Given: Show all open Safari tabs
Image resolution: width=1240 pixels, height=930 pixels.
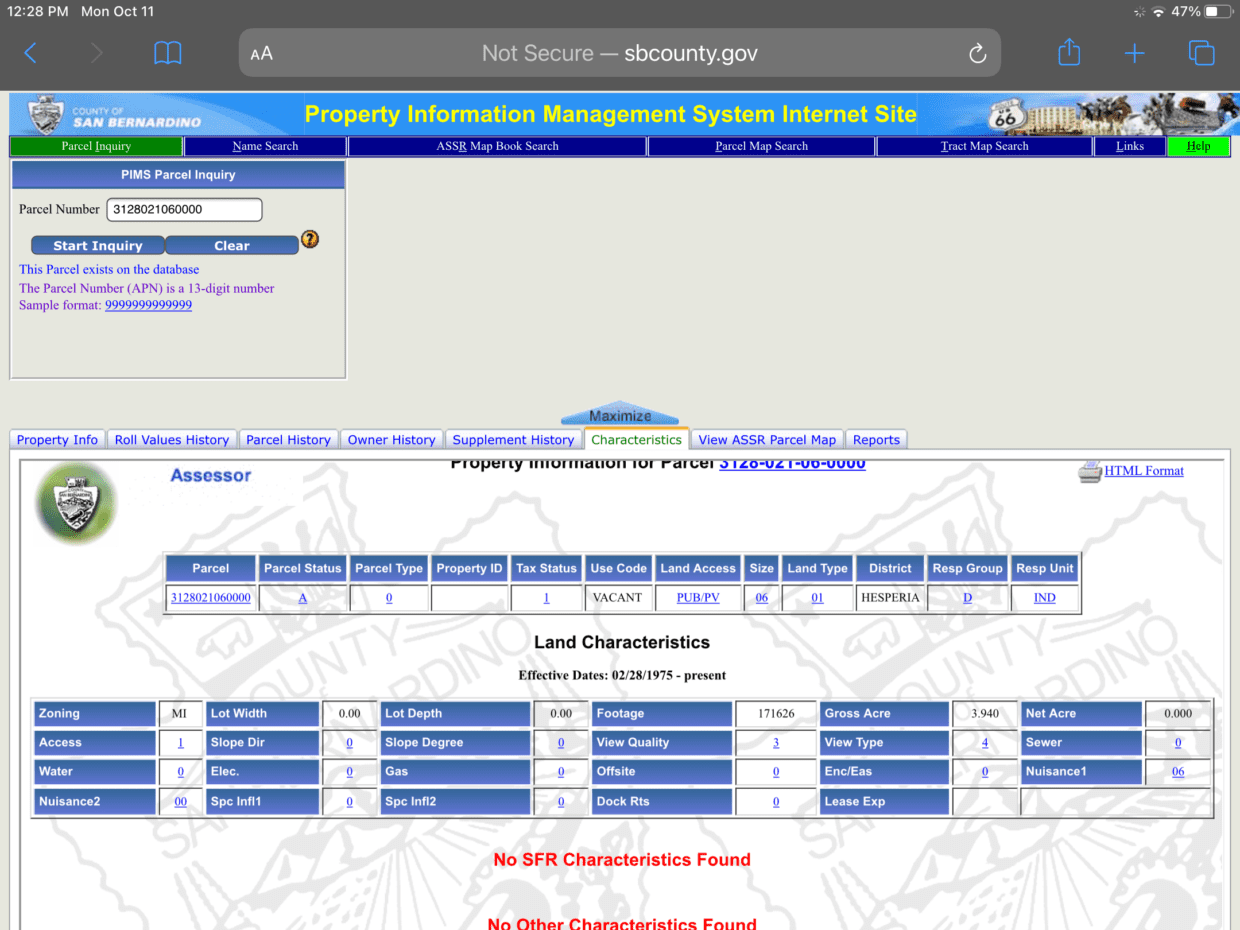Looking at the screenshot, I should (x=1201, y=53).
